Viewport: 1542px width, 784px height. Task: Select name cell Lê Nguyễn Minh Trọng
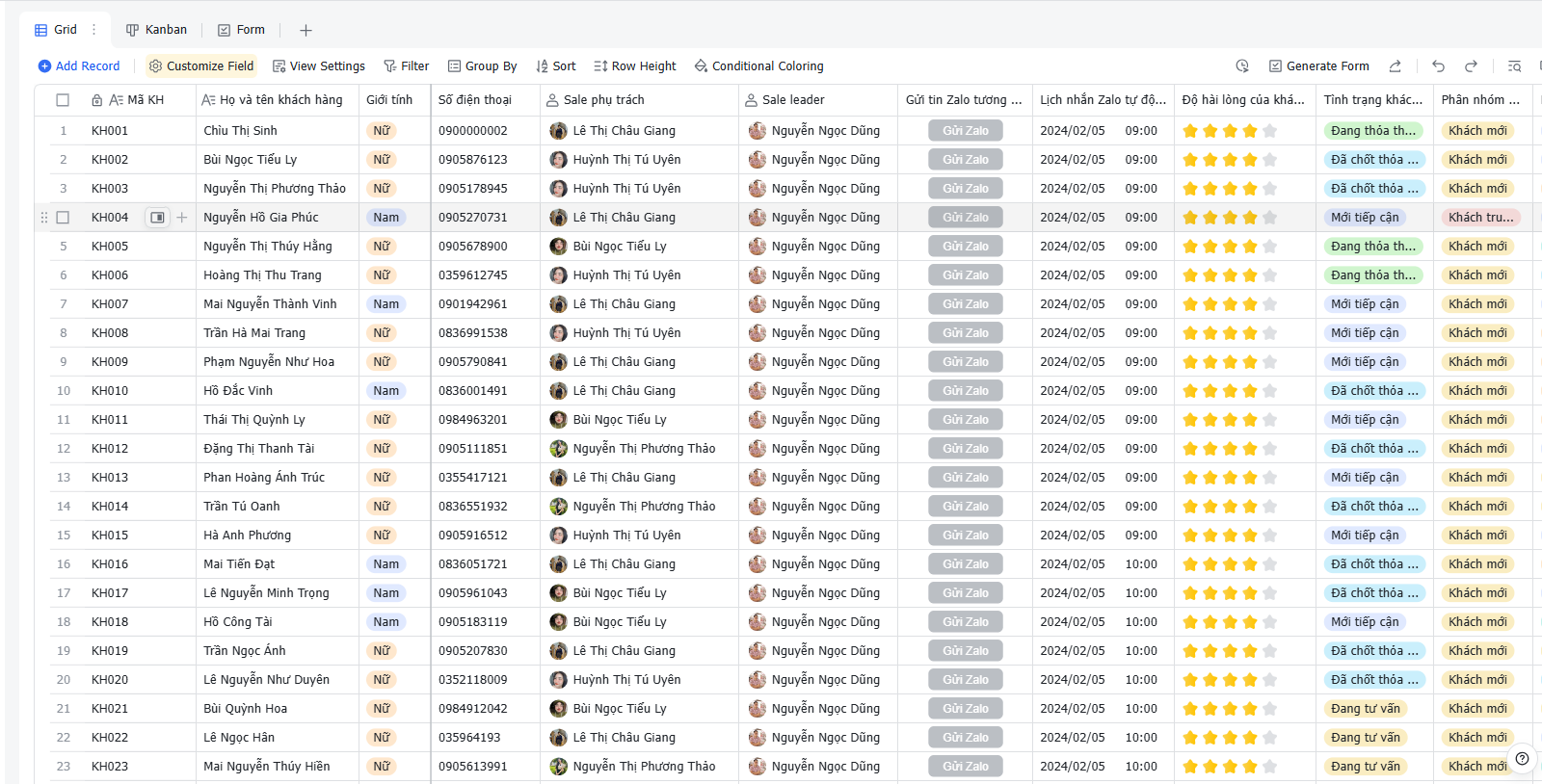(277, 593)
